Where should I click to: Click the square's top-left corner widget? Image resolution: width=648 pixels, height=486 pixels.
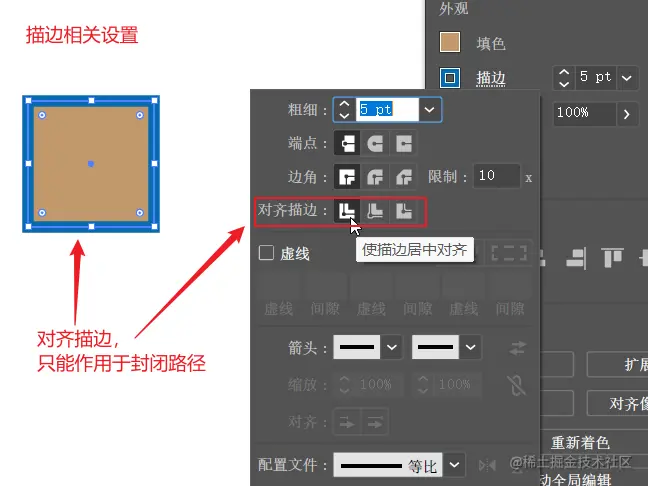(x=42, y=115)
